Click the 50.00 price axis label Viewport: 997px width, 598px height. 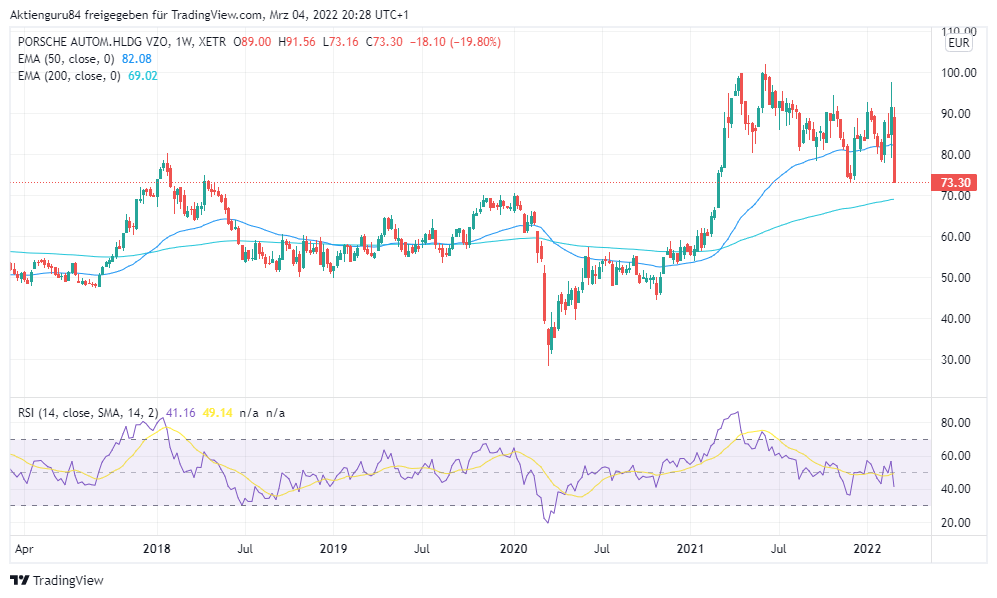[x=956, y=277]
